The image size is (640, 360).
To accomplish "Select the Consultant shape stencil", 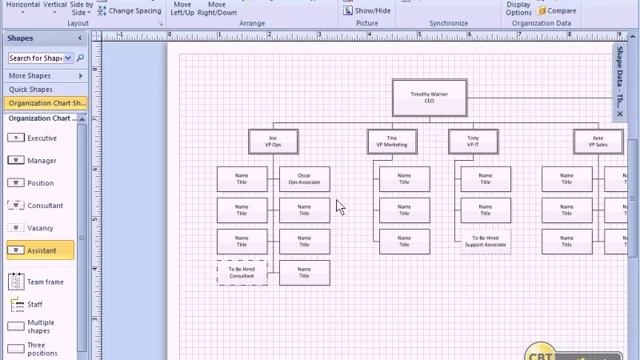I will click(35, 205).
